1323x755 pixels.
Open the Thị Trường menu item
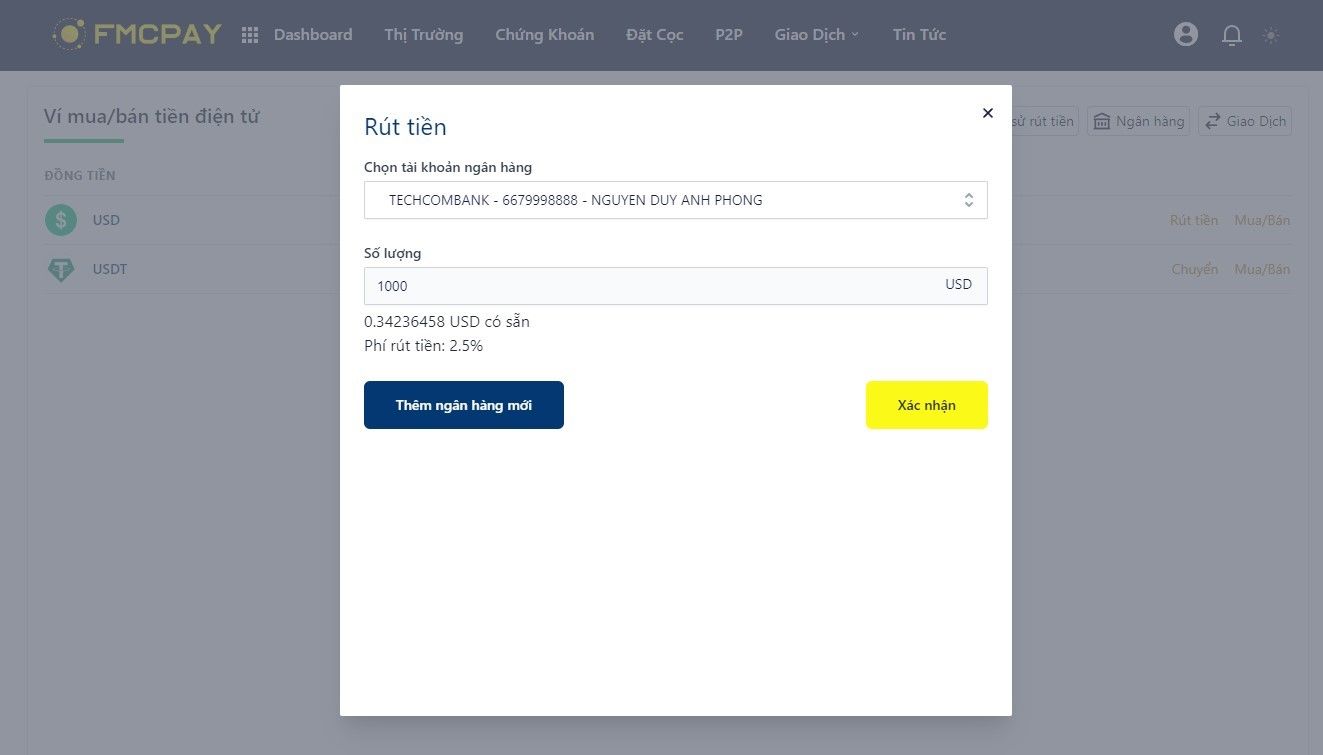424,35
